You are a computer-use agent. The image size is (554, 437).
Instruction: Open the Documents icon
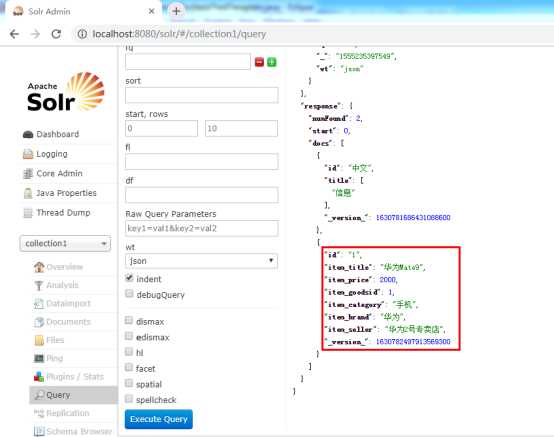39,322
